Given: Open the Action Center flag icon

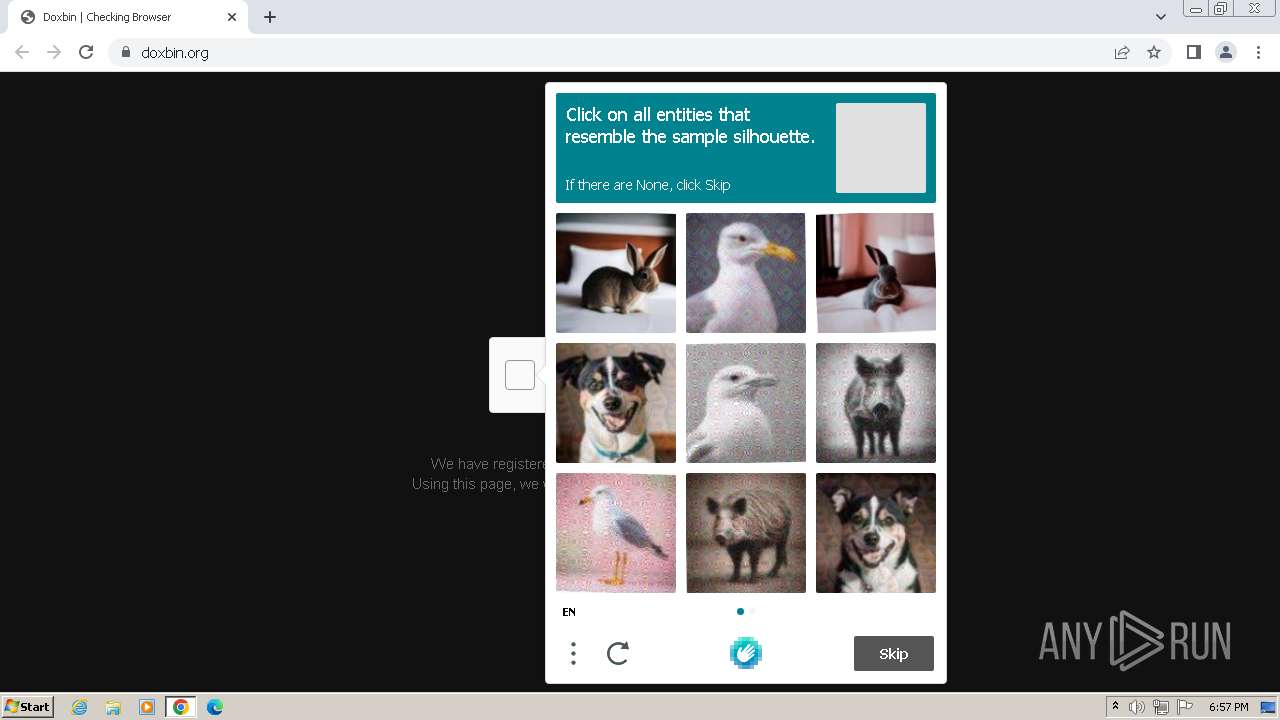Looking at the screenshot, I should pos(1185,707).
